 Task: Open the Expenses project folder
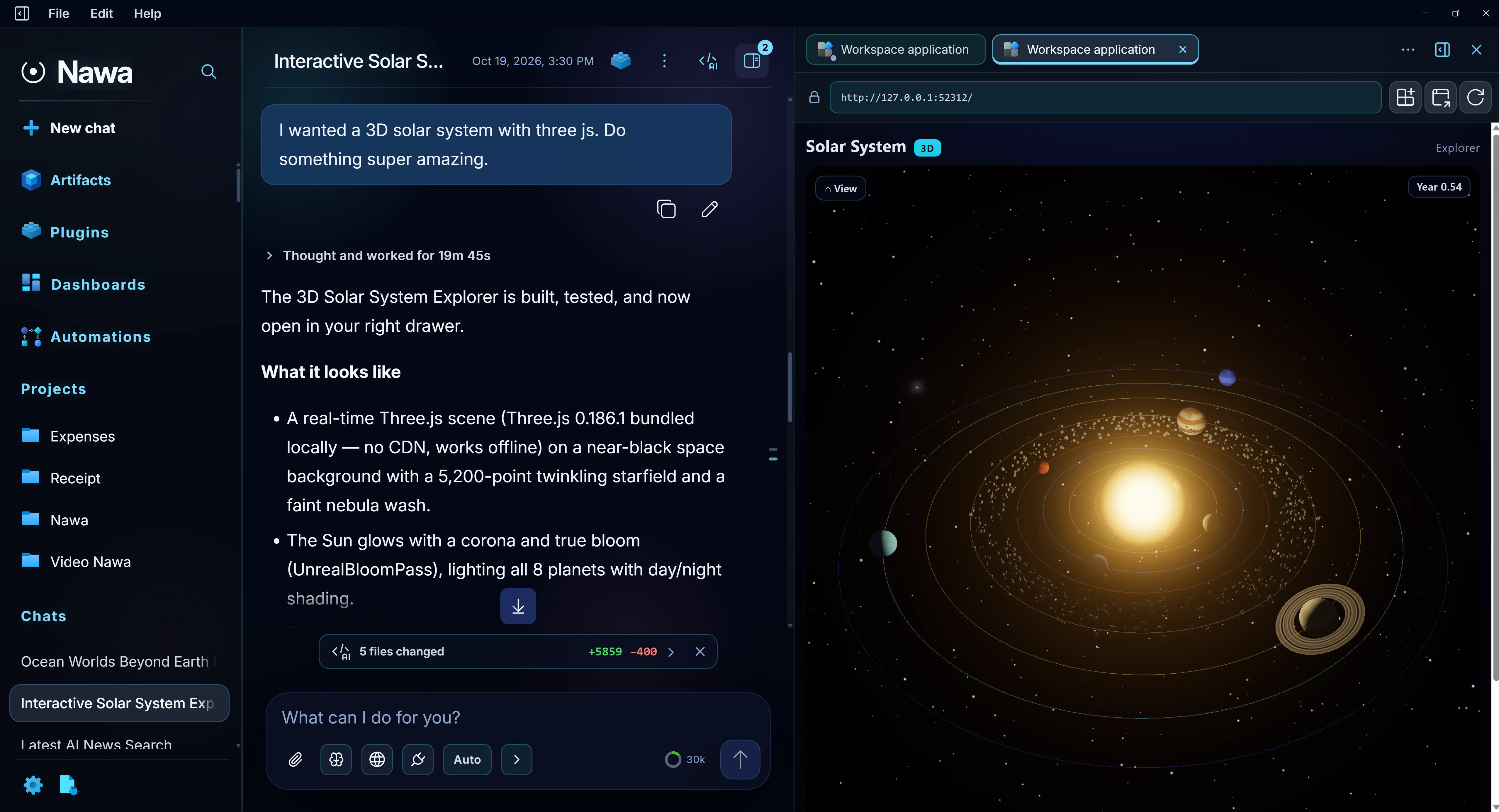point(68,436)
